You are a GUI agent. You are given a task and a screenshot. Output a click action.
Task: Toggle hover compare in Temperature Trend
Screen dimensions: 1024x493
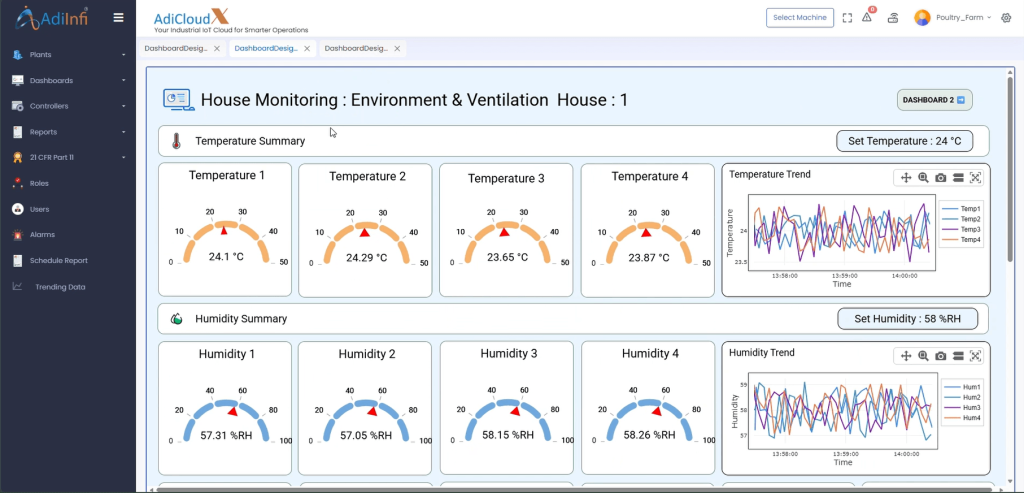tap(958, 178)
